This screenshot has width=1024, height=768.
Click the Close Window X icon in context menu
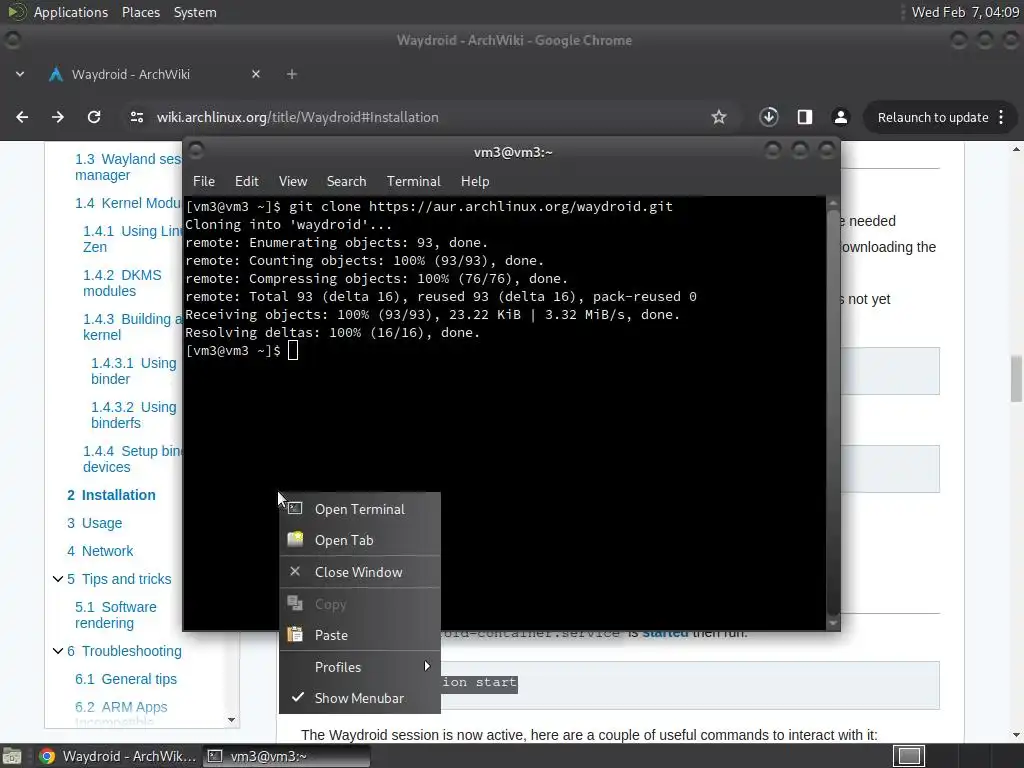295,571
